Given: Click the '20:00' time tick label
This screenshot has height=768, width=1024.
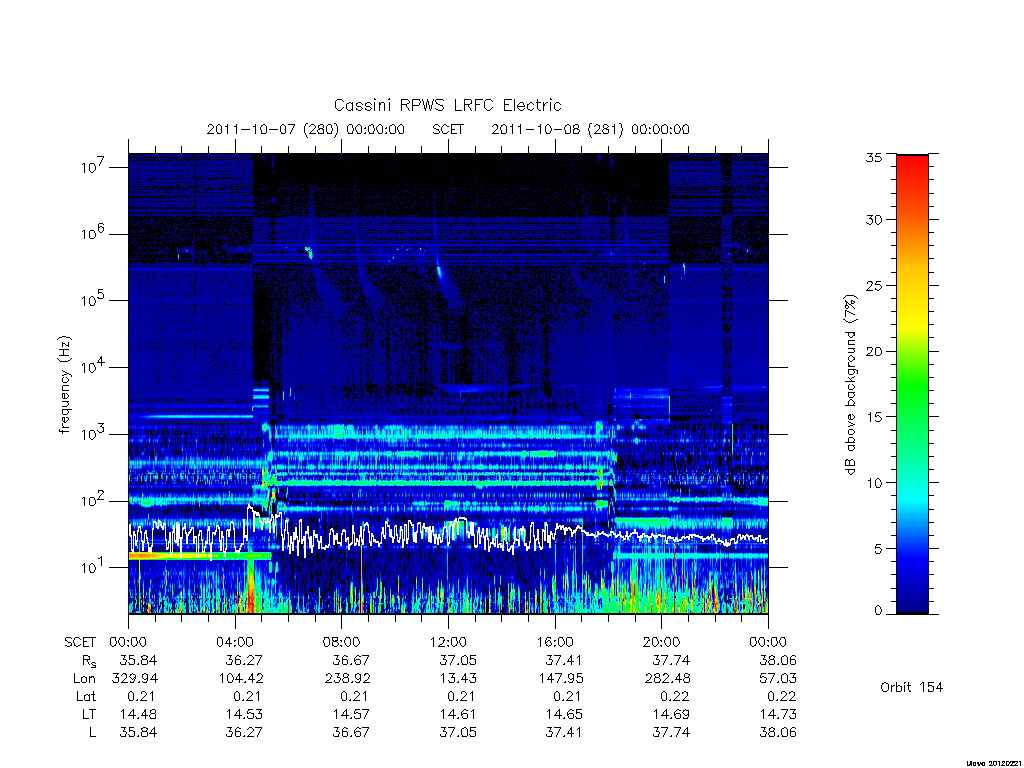Looking at the screenshot, I should tap(662, 642).
